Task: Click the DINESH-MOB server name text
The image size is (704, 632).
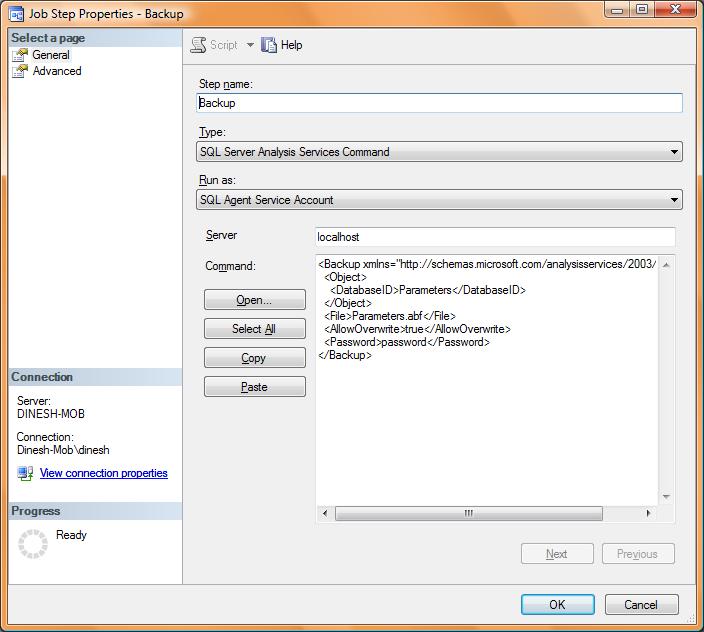Action: 51,414
